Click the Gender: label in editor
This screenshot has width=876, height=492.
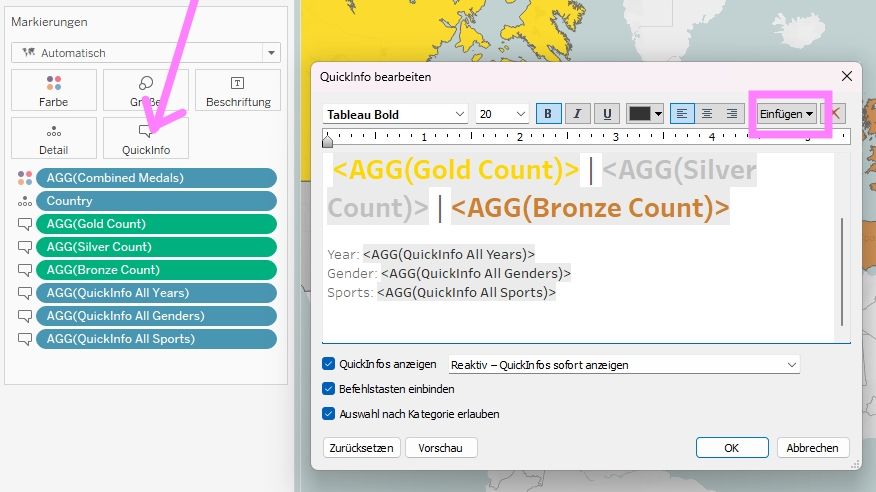[x=352, y=274]
